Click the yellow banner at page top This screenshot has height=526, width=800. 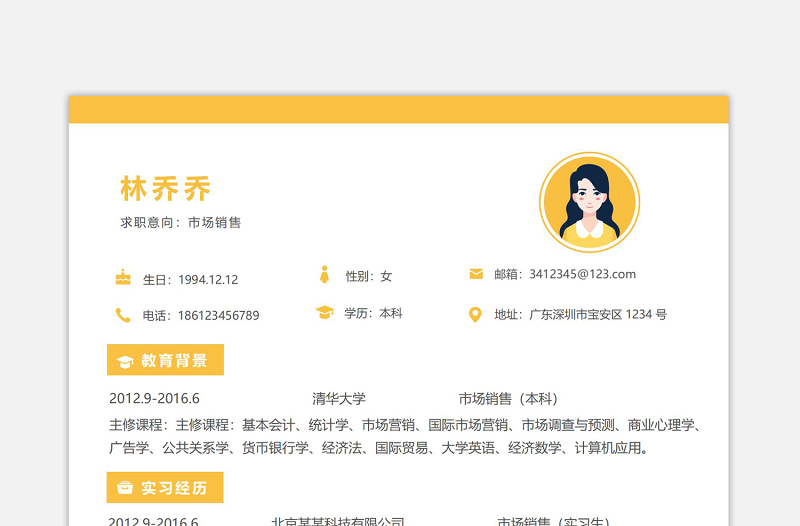coord(398,109)
